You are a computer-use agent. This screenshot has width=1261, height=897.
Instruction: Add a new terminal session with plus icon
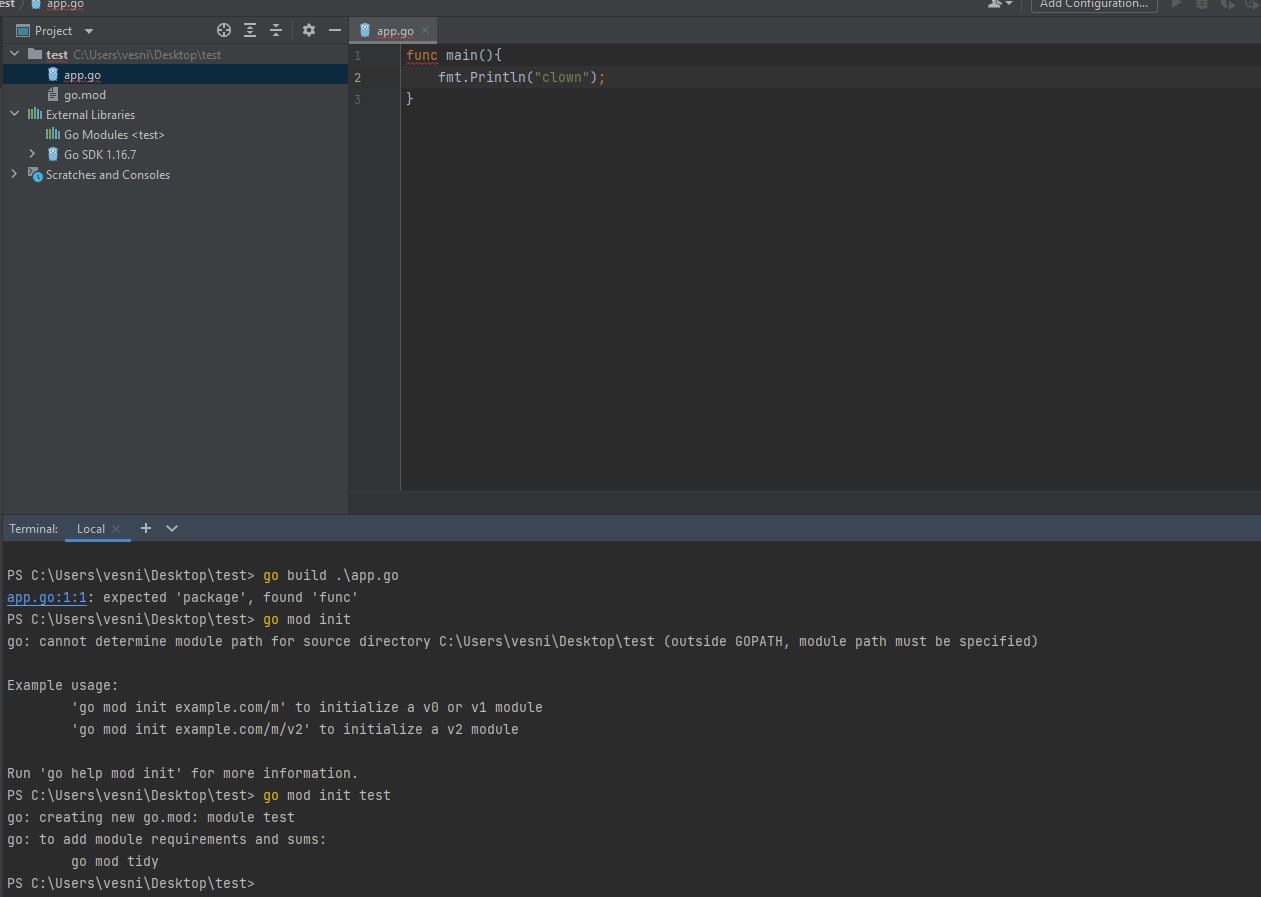click(x=146, y=528)
